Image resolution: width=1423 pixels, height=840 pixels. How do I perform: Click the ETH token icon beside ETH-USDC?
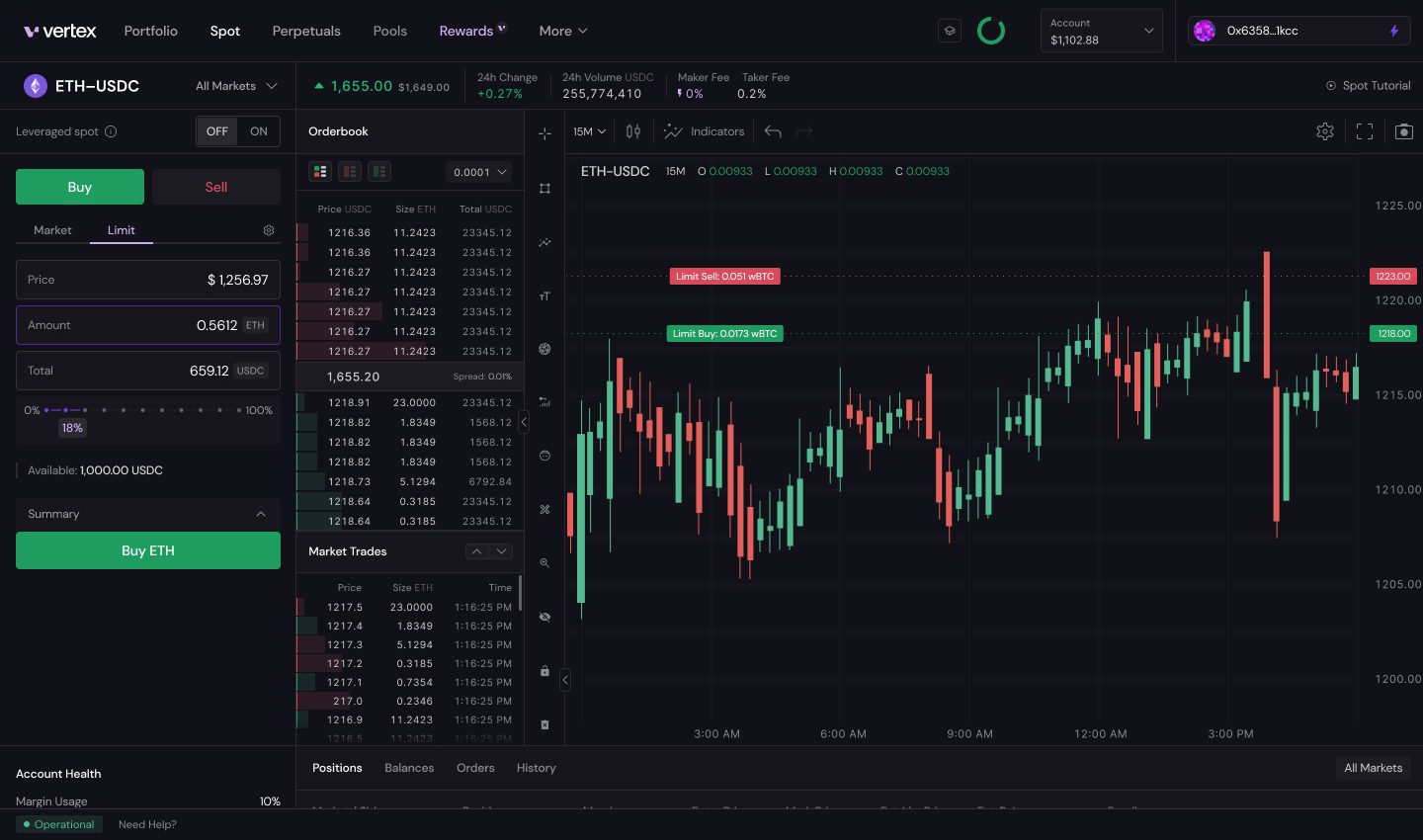click(36, 86)
